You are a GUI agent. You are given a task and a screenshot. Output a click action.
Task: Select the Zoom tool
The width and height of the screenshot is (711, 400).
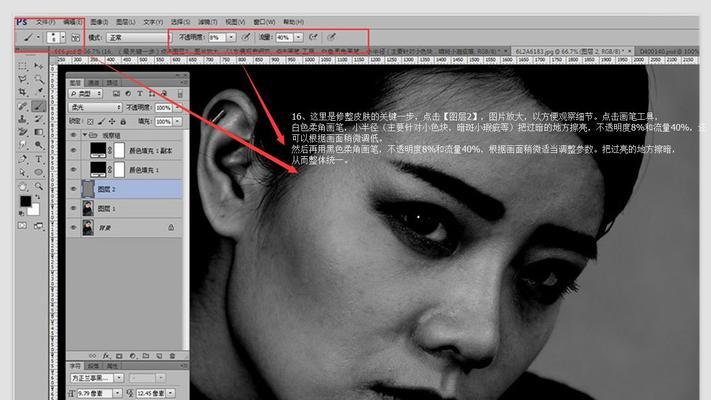(x=39, y=186)
